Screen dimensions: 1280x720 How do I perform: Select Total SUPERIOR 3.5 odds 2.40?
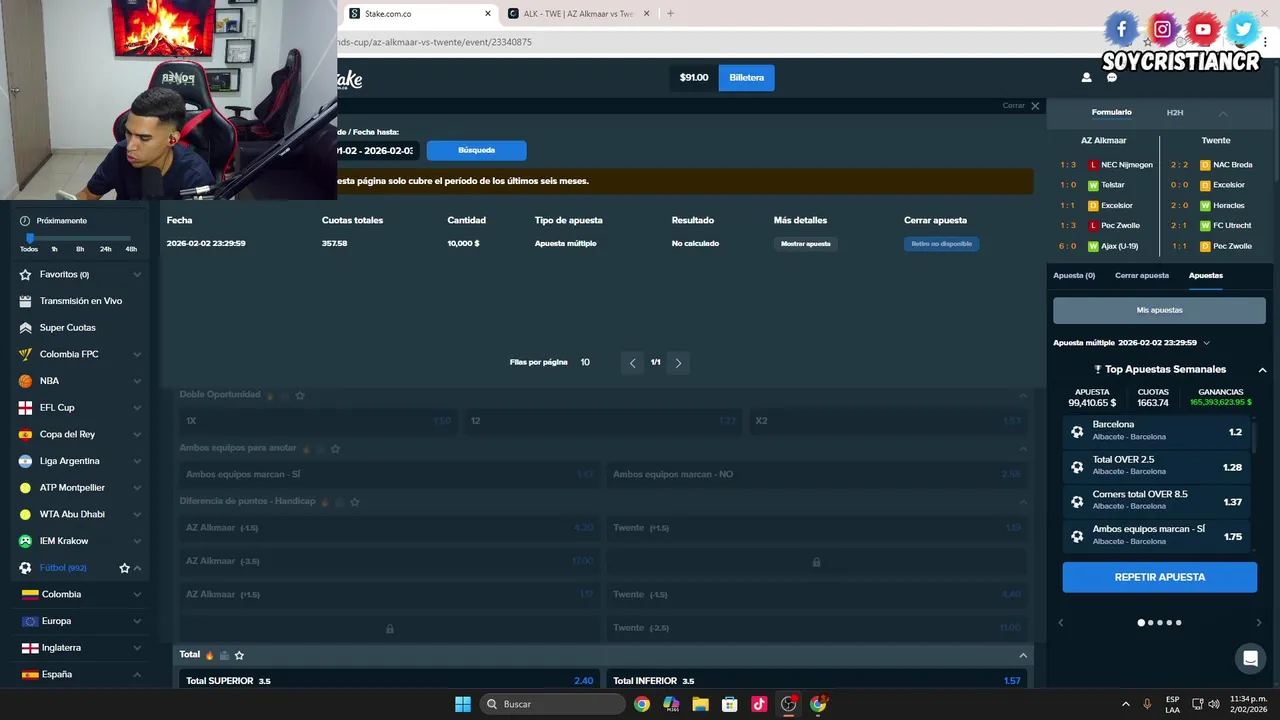click(x=389, y=680)
